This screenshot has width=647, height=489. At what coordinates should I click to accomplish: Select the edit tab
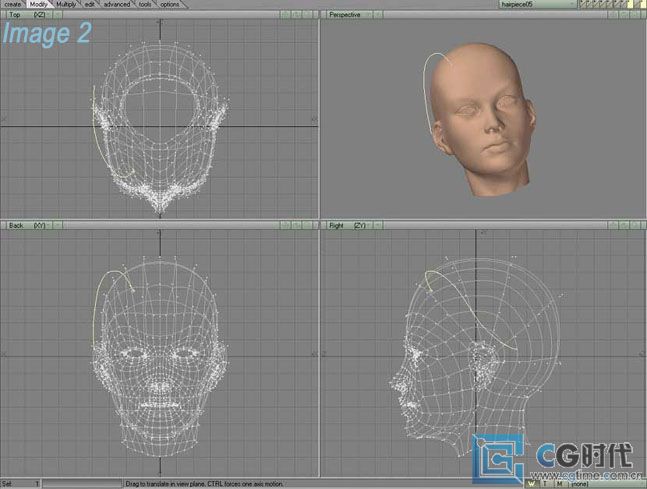tap(90, 4)
